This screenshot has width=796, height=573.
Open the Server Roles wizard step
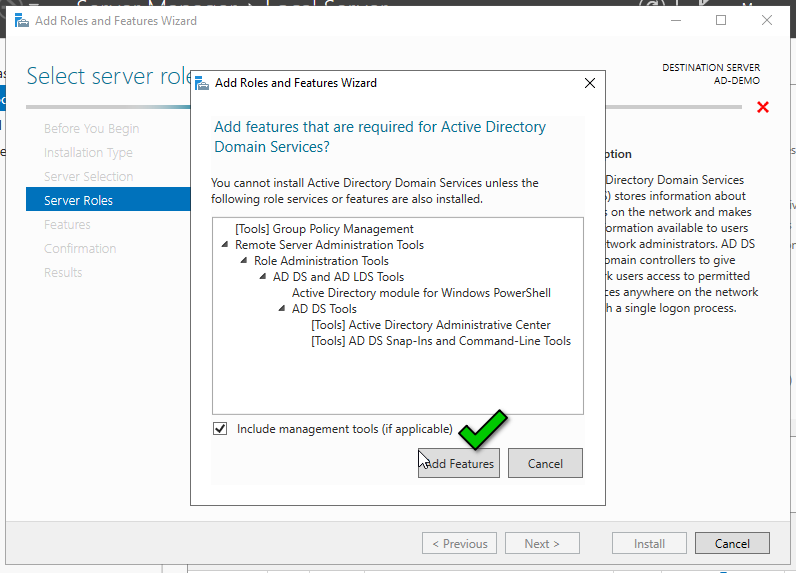(x=78, y=200)
